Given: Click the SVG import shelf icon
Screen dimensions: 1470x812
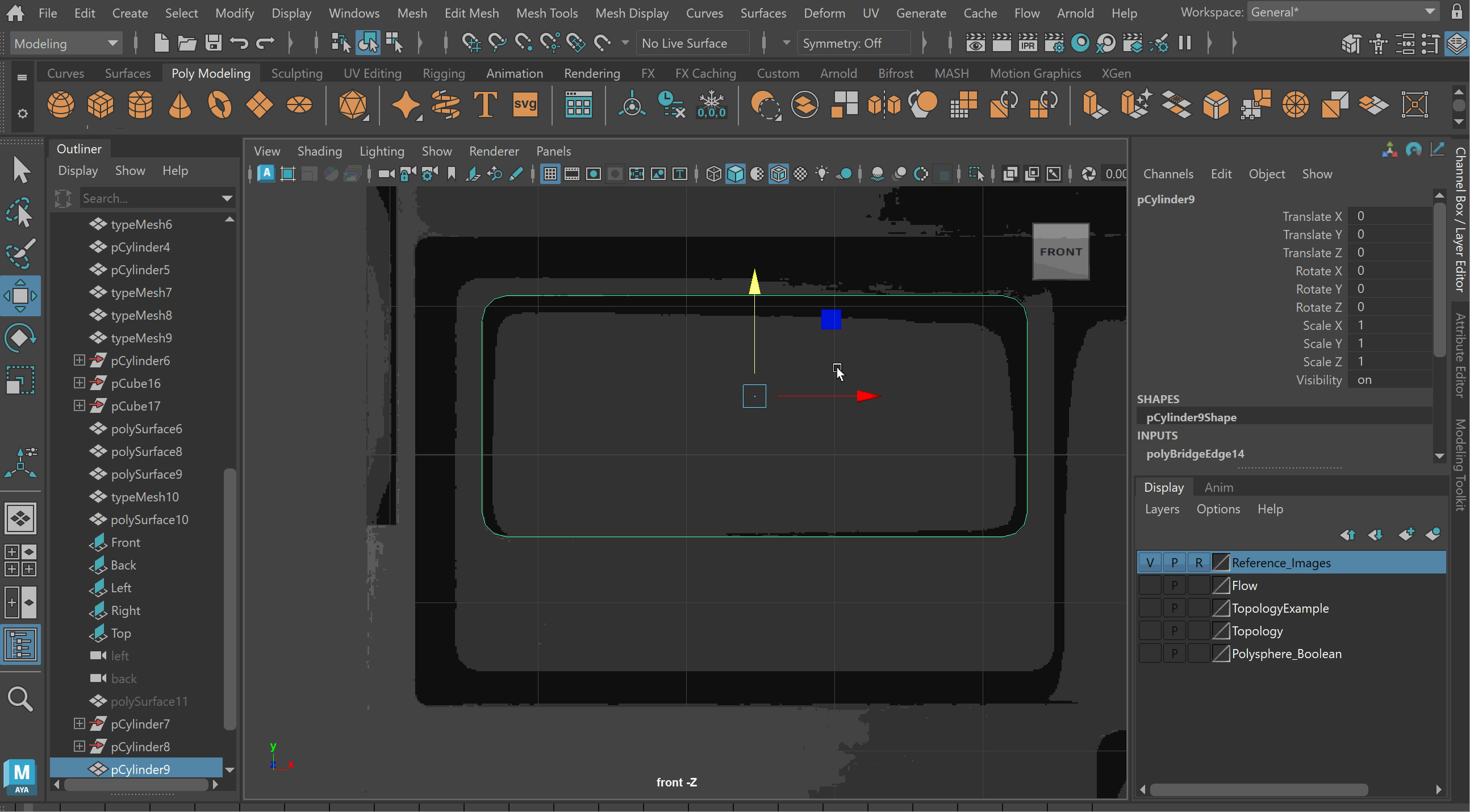Looking at the screenshot, I should 524,105.
